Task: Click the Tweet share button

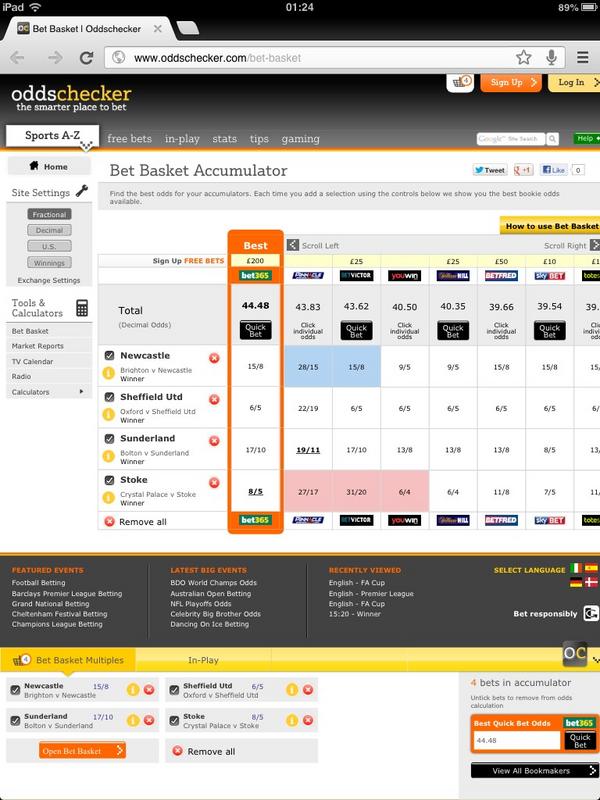Action: (490, 170)
